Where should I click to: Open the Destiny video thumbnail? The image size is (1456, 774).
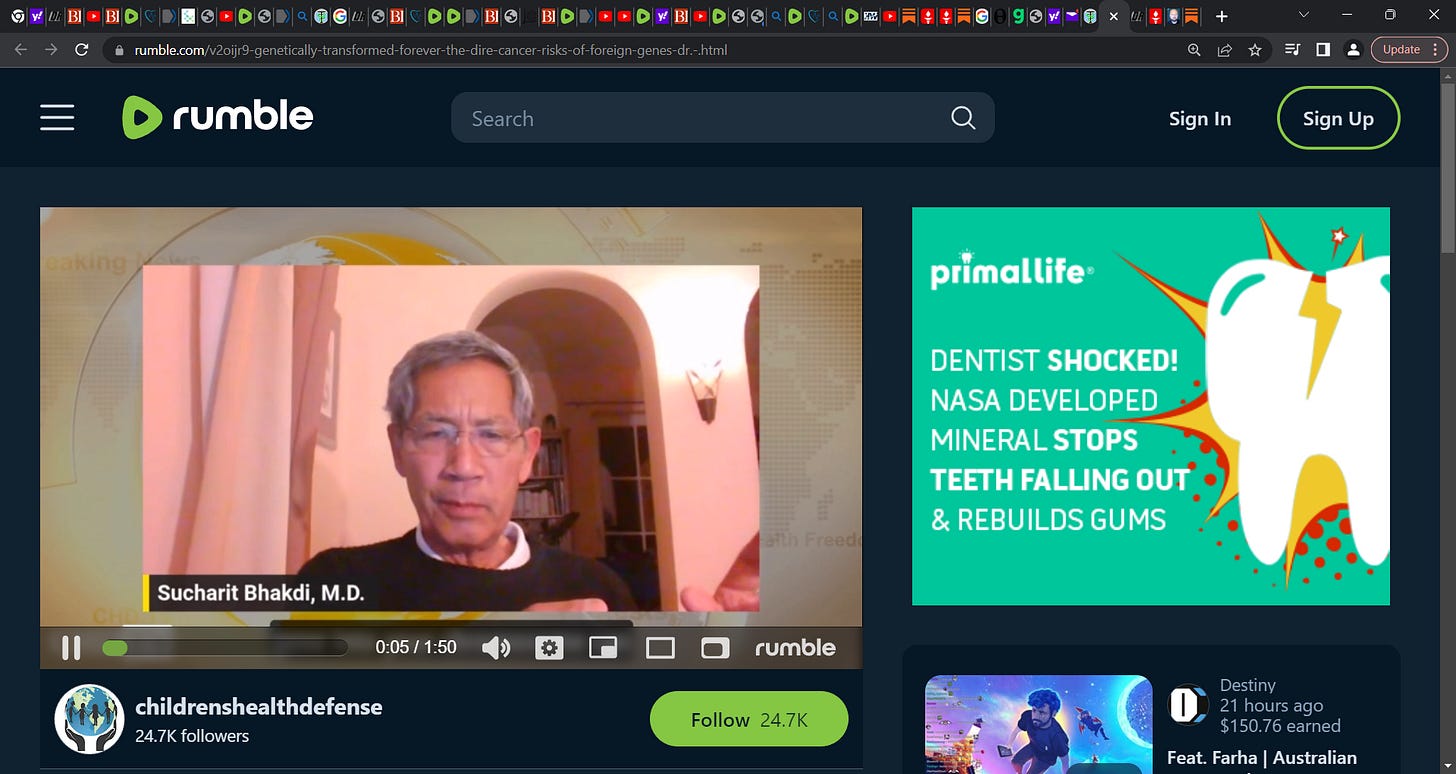click(x=1038, y=724)
